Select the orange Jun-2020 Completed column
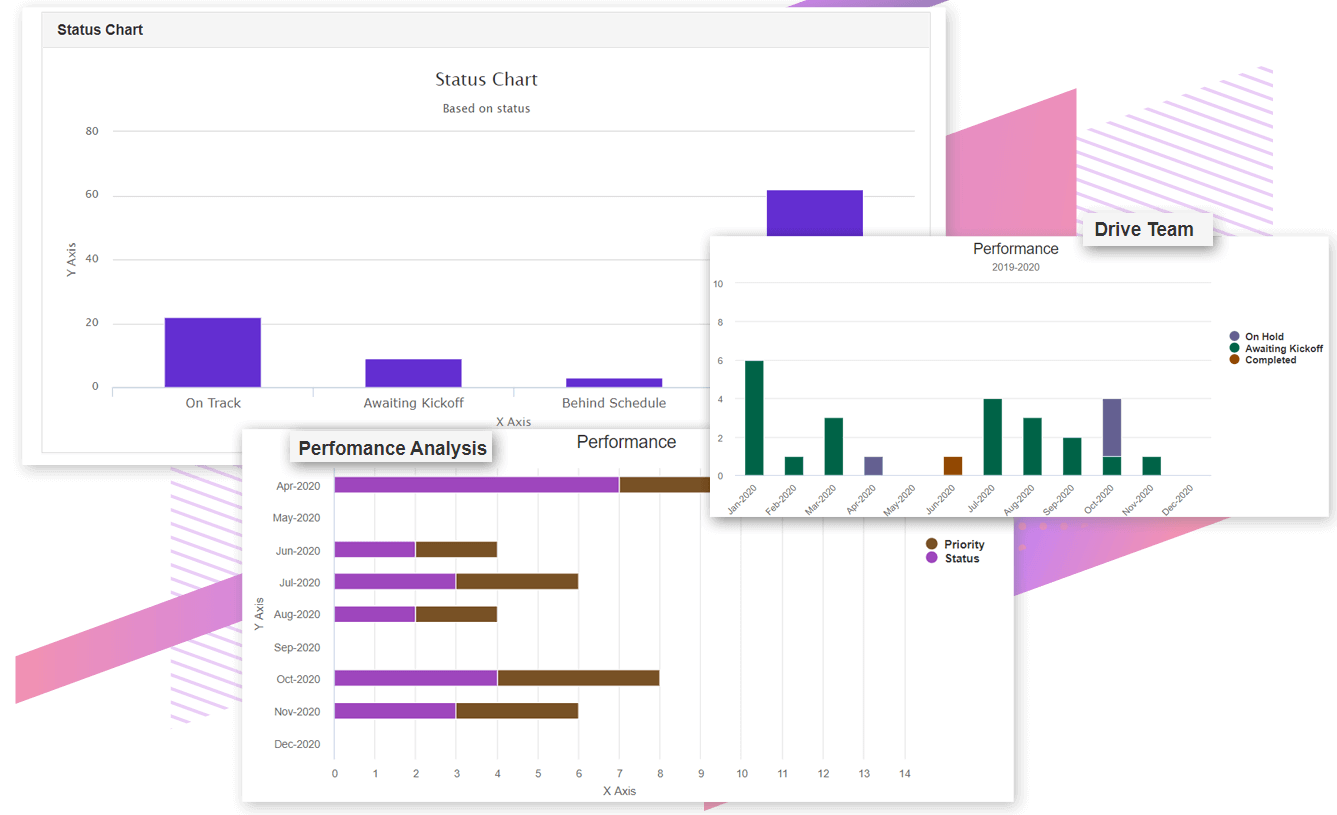 pyautogui.click(x=953, y=466)
